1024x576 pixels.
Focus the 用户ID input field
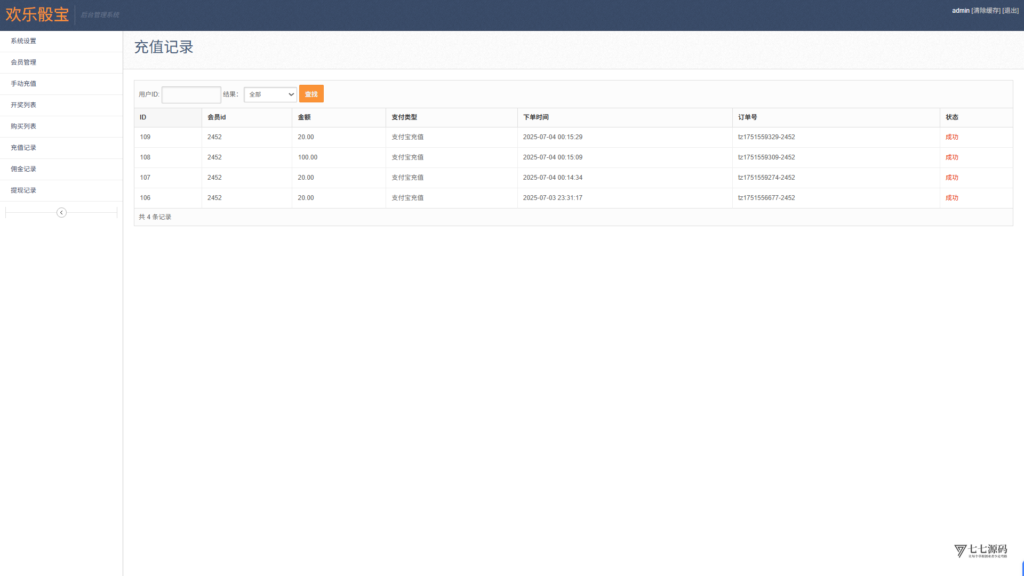tap(191, 95)
